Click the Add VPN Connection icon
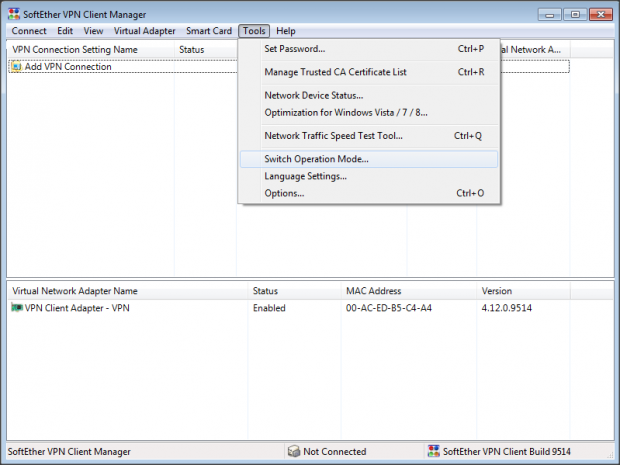The height and width of the screenshot is (465, 620). click(17, 66)
